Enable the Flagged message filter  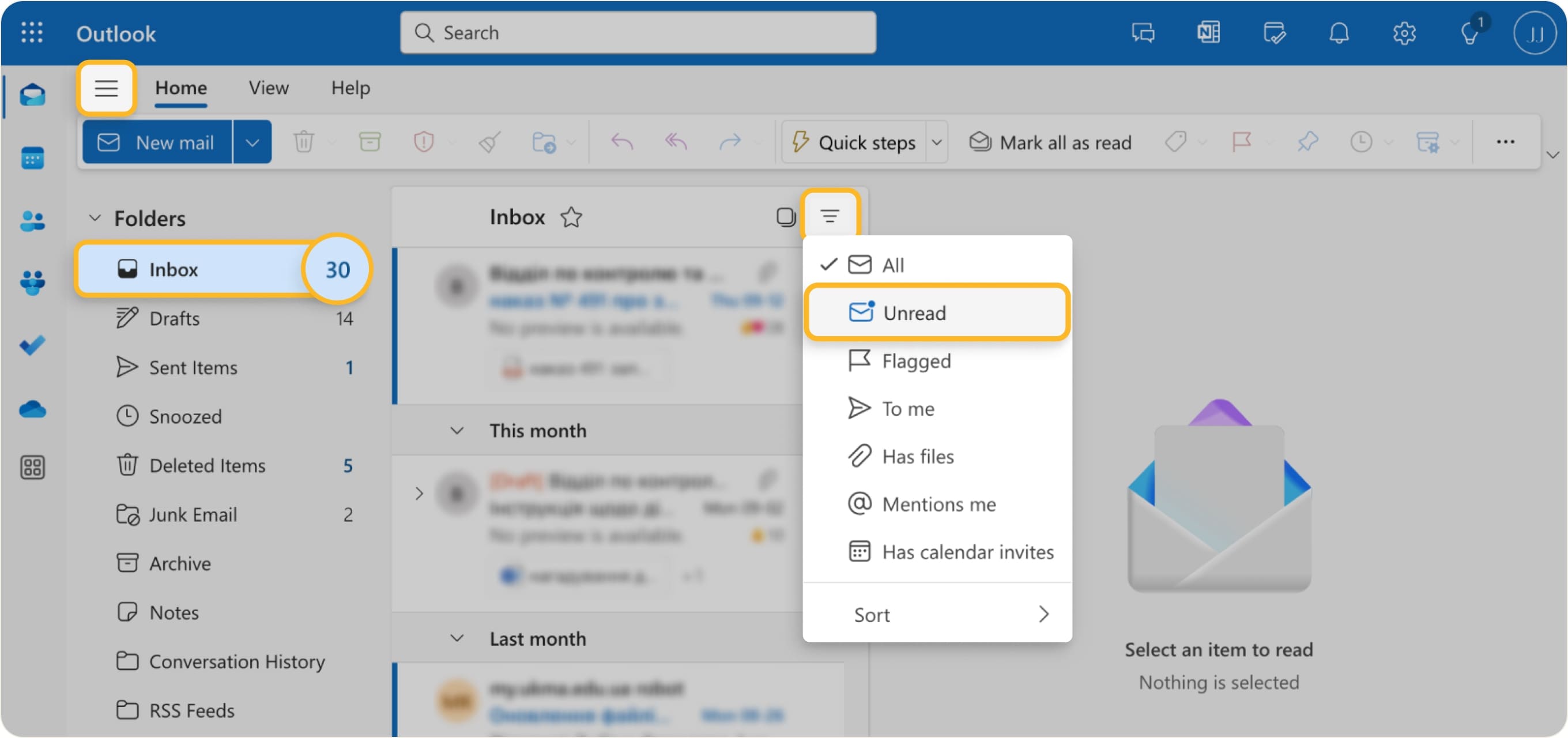click(916, 360)
